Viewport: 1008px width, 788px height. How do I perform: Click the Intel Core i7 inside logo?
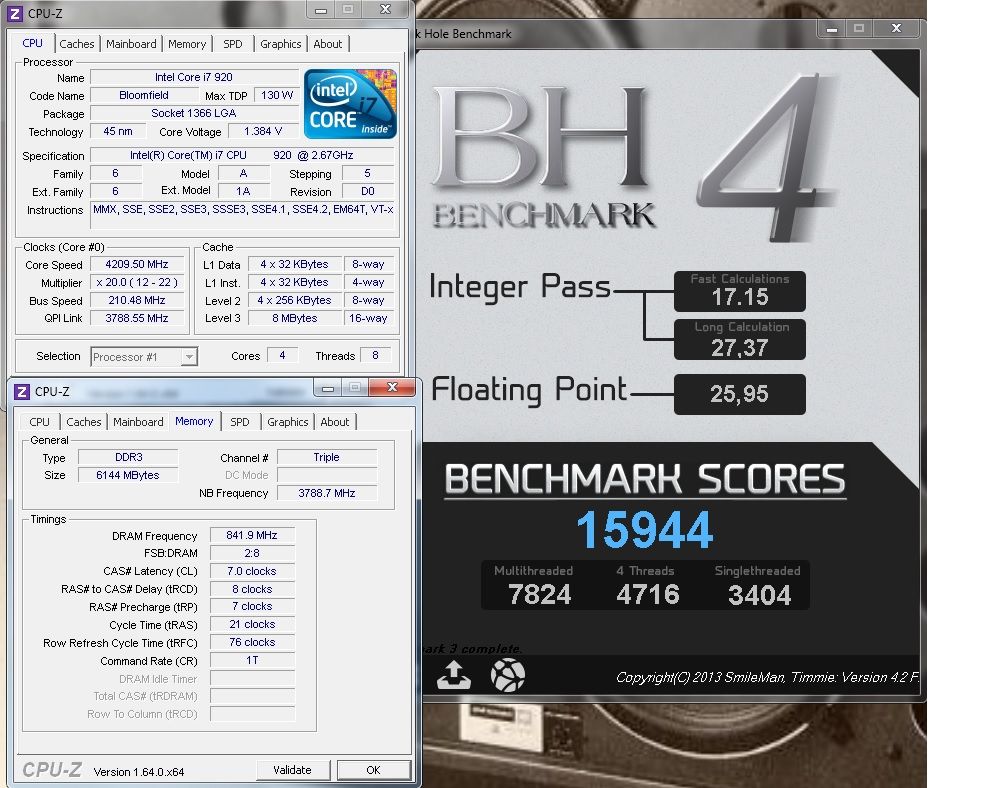[x=350, y=104]
